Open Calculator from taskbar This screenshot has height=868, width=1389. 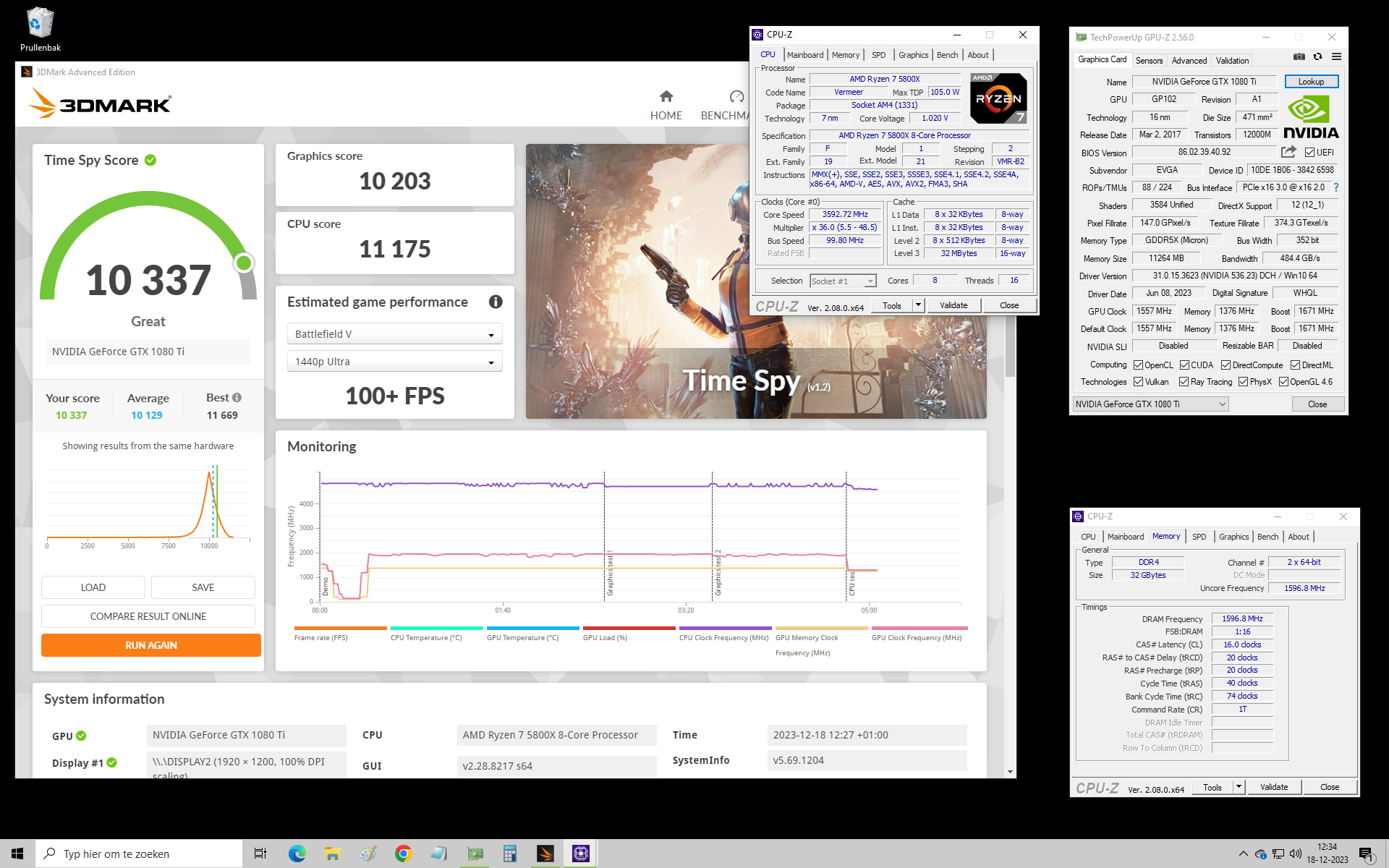coord(510,854)
